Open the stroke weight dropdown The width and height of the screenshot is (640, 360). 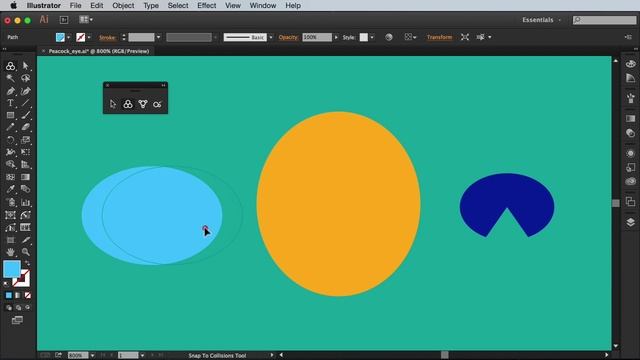click(158, 37)
